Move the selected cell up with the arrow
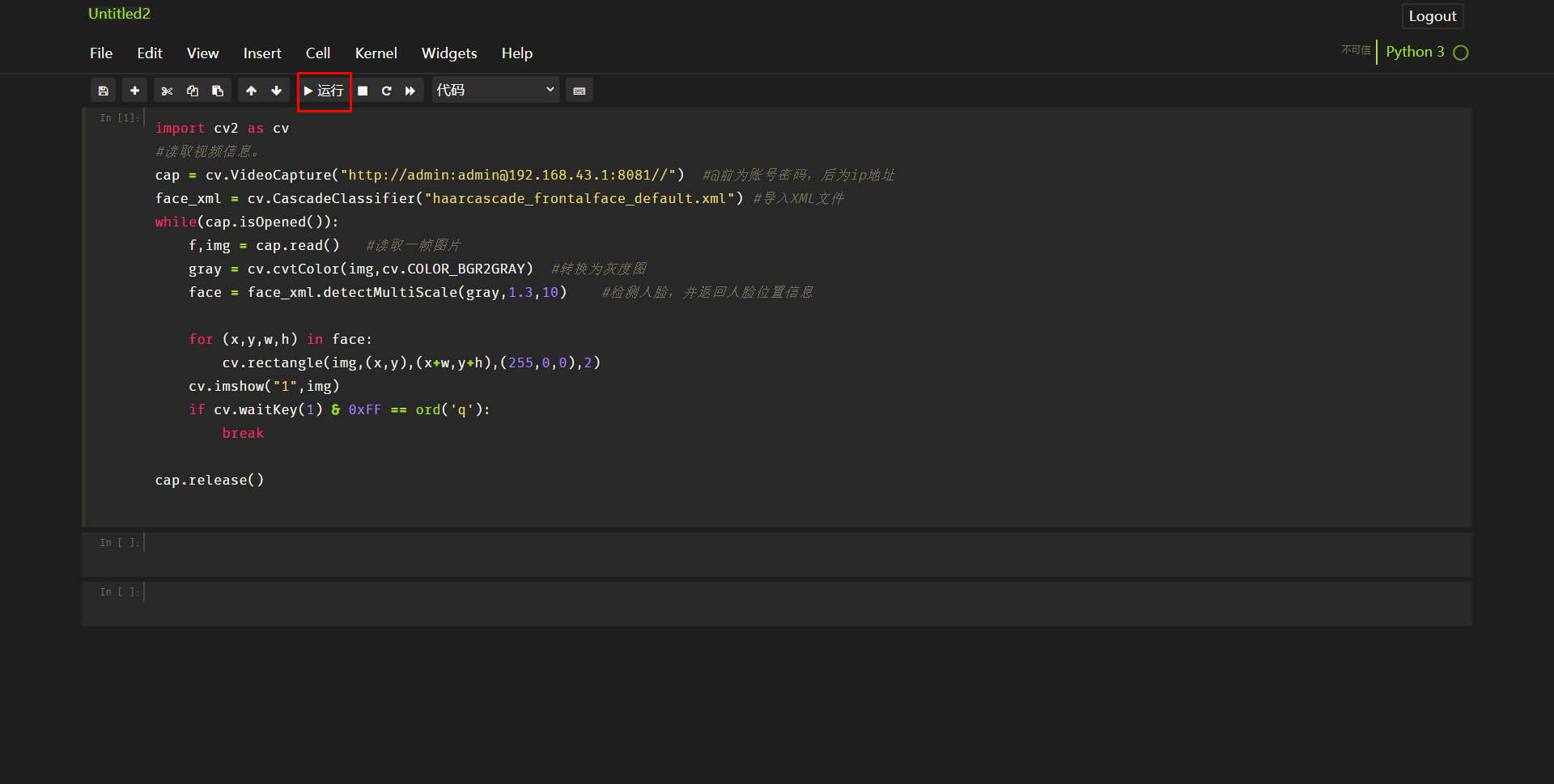 point(251,91)
